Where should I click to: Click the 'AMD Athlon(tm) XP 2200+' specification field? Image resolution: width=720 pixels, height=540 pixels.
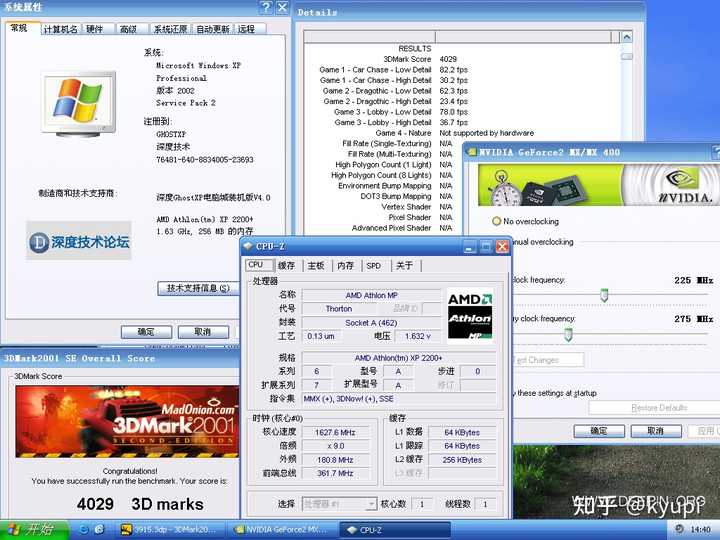coord(399,358)
